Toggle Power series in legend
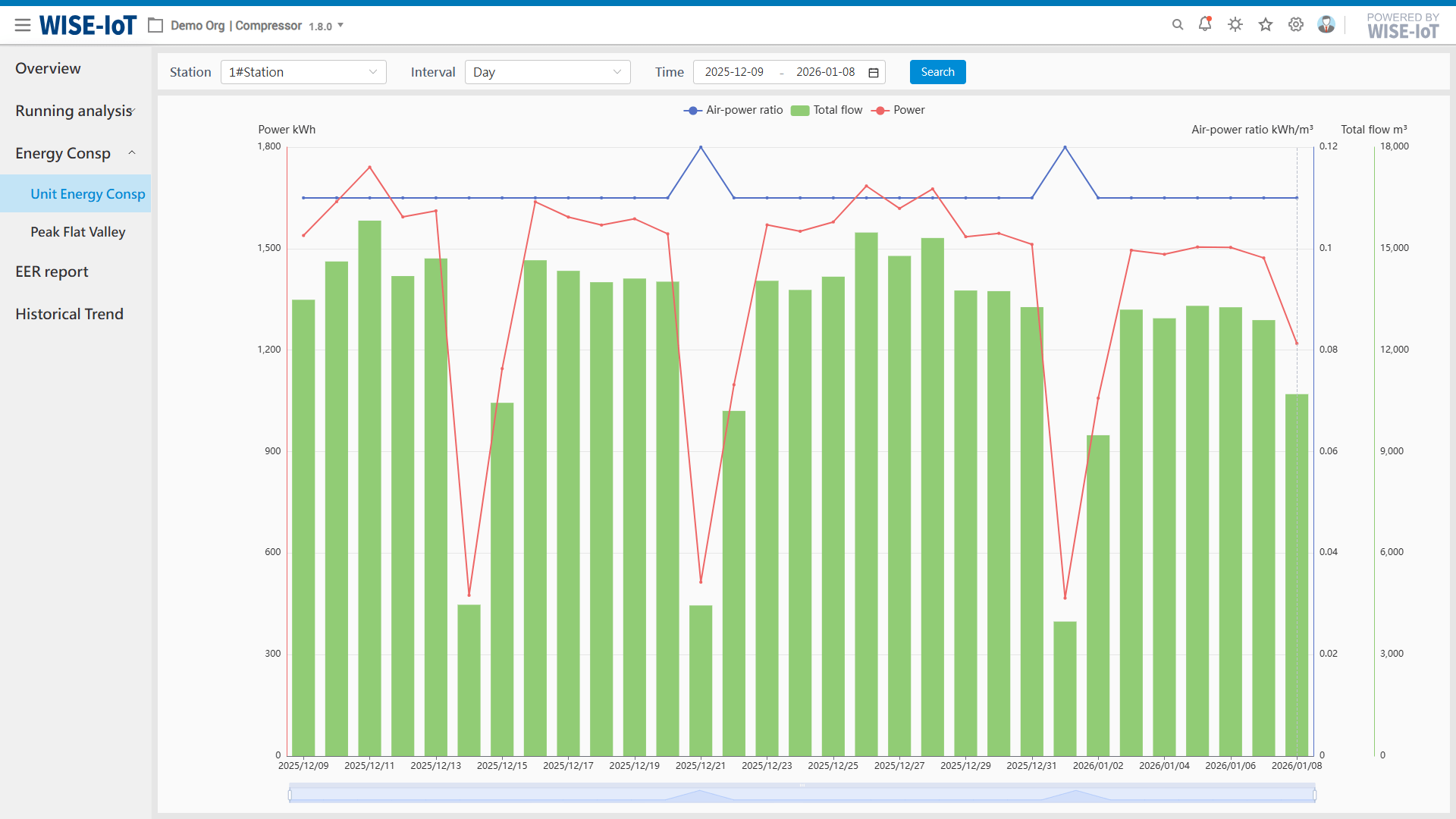This screenshot has width=1456, height=819. [x=899, y=110]
